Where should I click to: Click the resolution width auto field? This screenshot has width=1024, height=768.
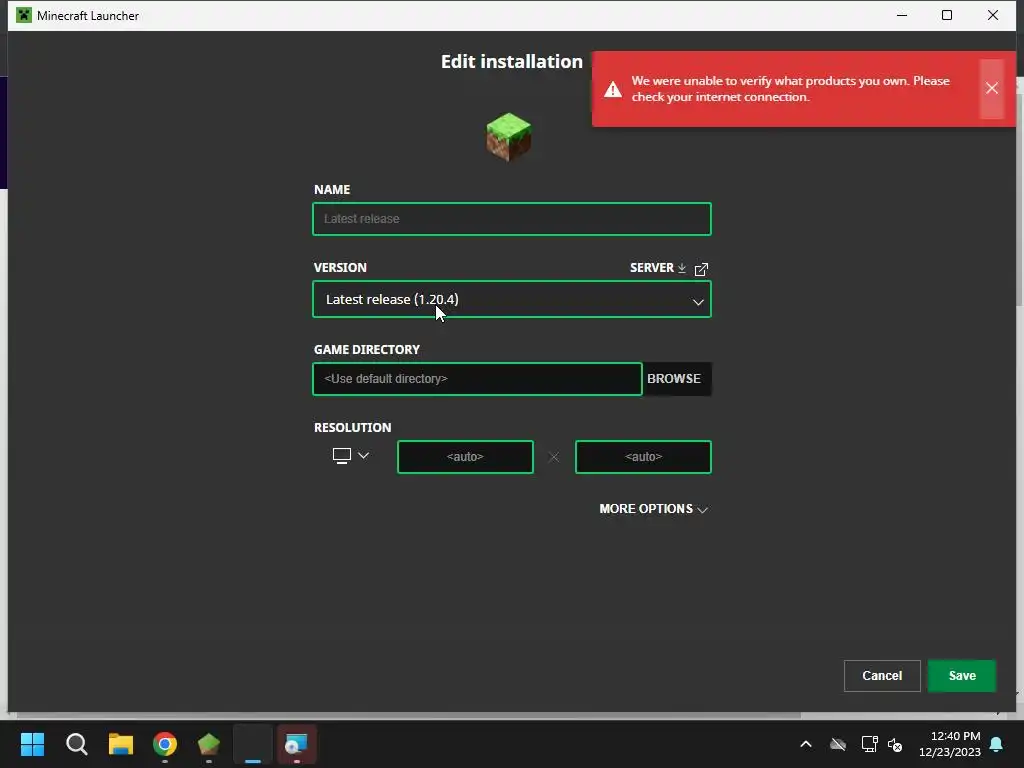pos(465,456)
